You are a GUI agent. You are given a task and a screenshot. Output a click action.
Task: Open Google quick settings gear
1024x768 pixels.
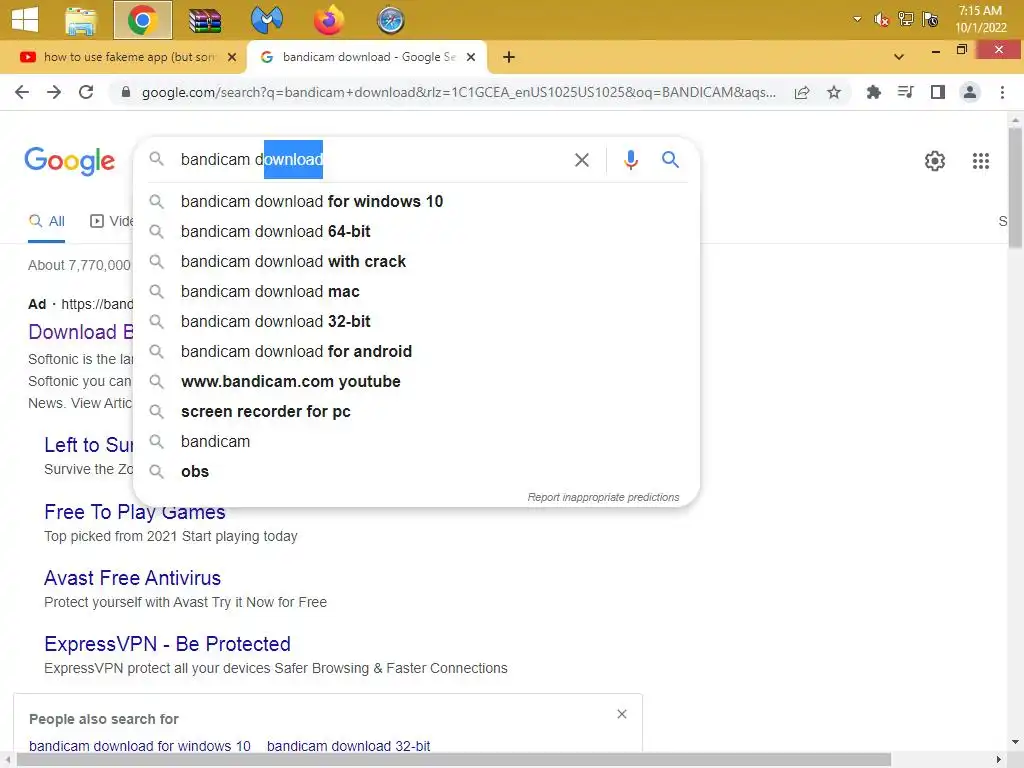pos(935,161)
